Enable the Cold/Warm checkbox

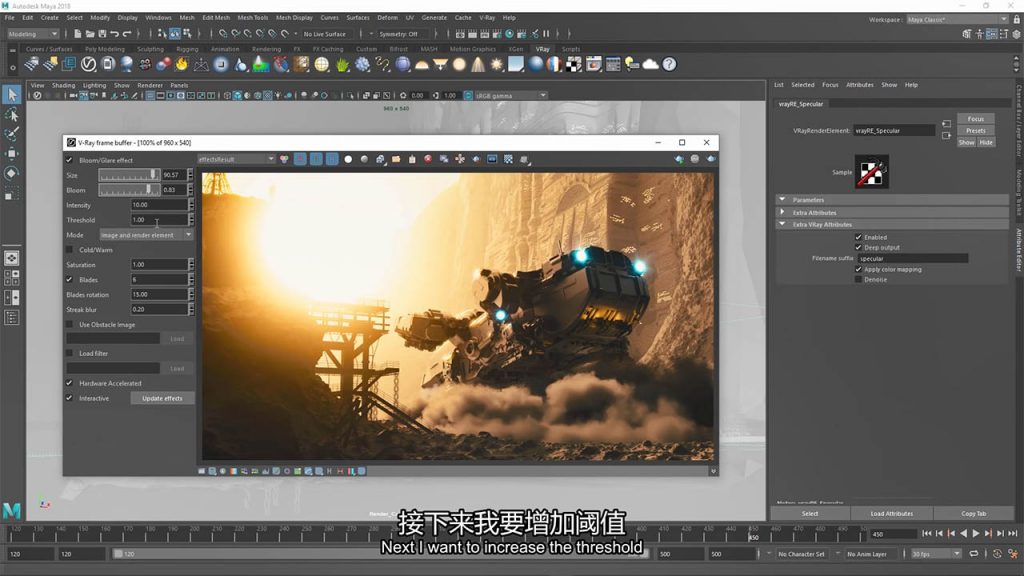coord(69,249)
